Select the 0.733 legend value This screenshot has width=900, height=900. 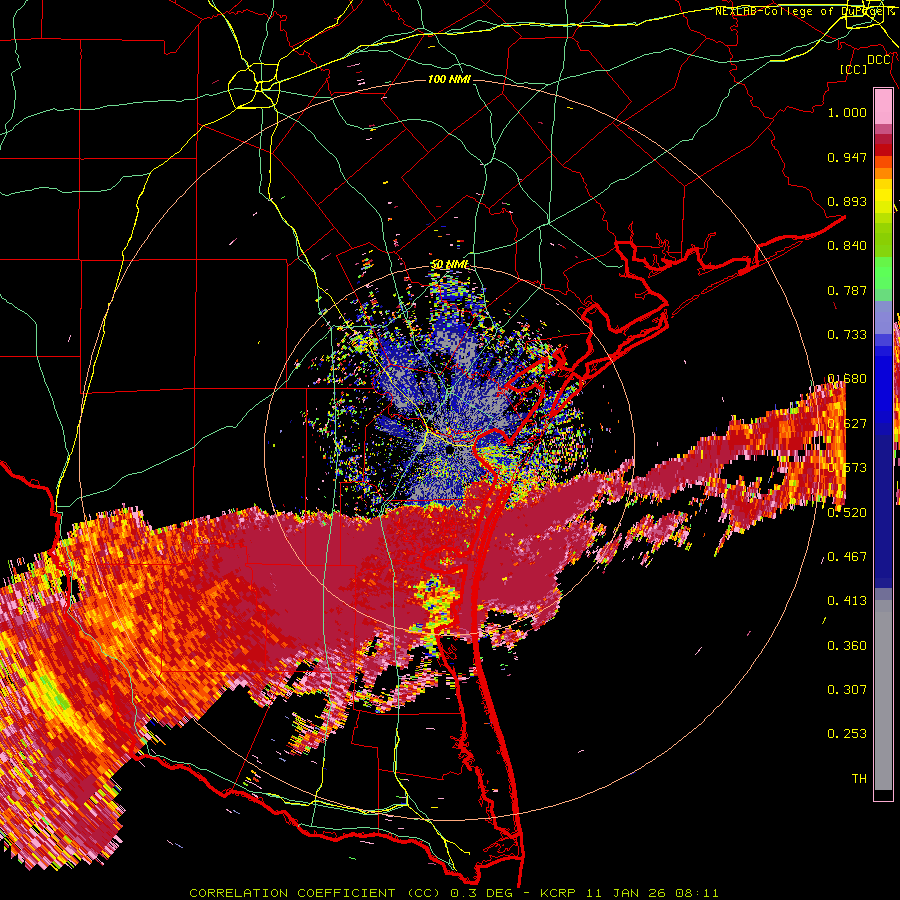(847, 335)
